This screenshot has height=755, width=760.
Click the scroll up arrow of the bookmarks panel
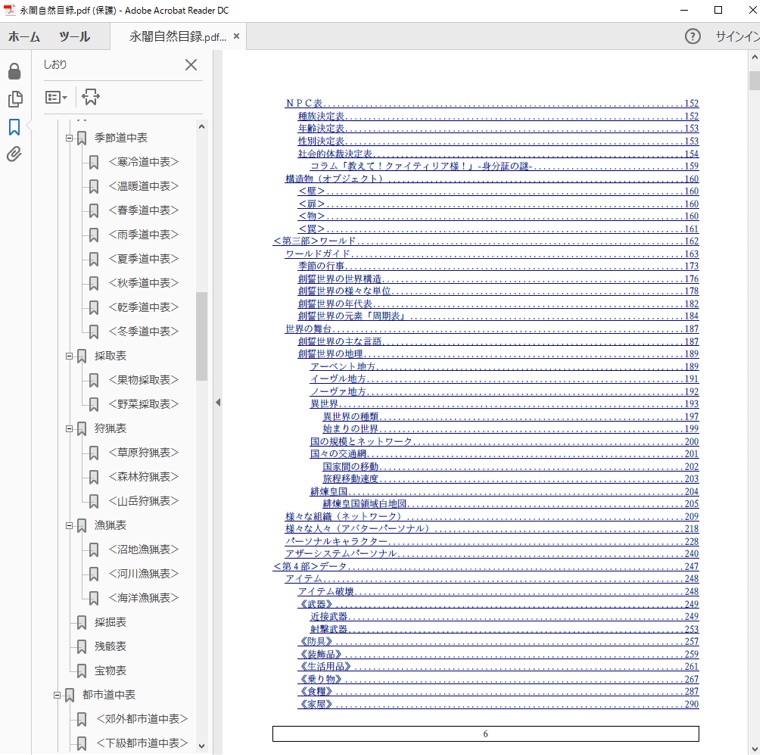pos(202,127)
